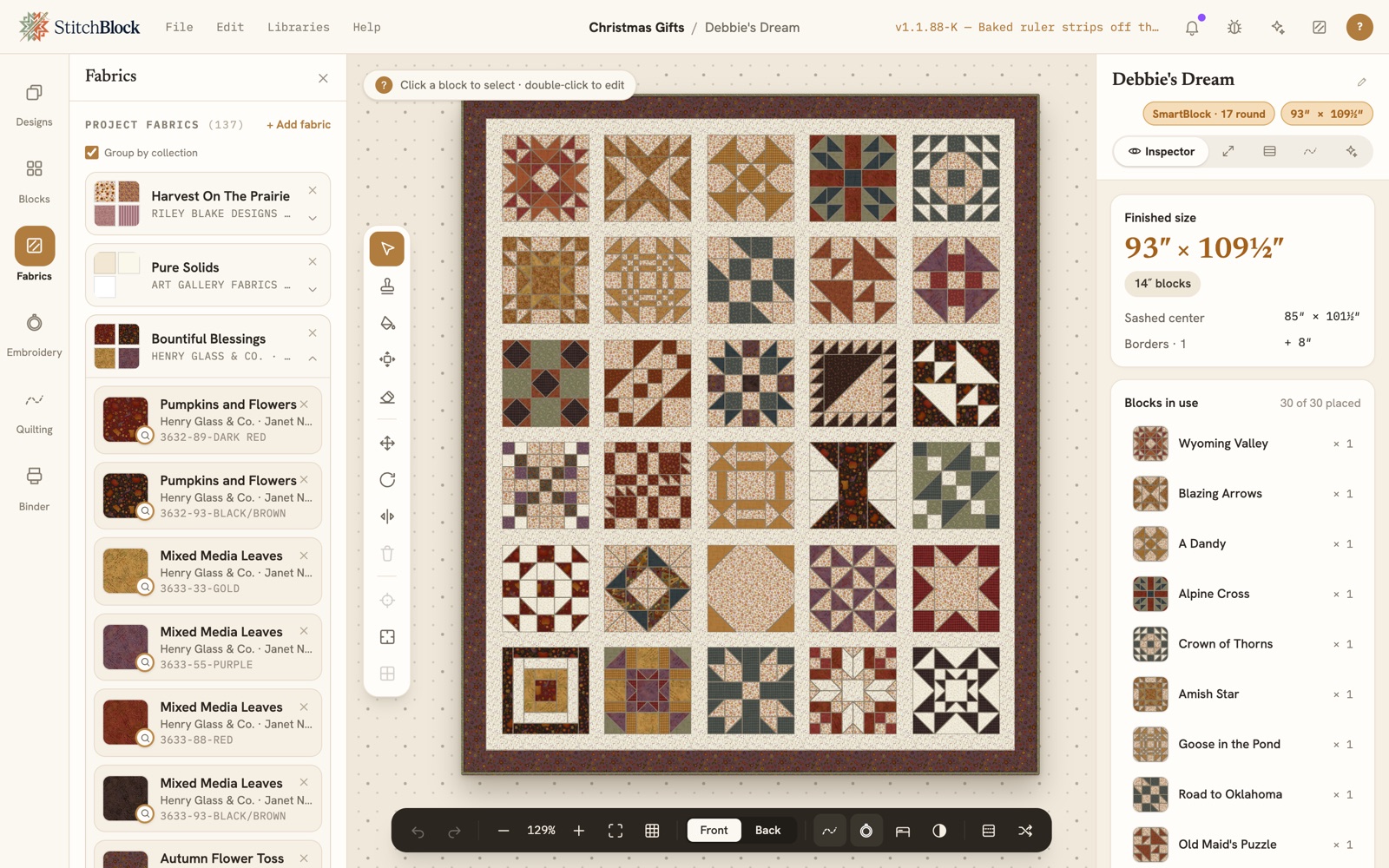Remove Mixed Media Leaves 3633-33-GOLD fabric
1389x868 pixels.
tap(304, 556)
